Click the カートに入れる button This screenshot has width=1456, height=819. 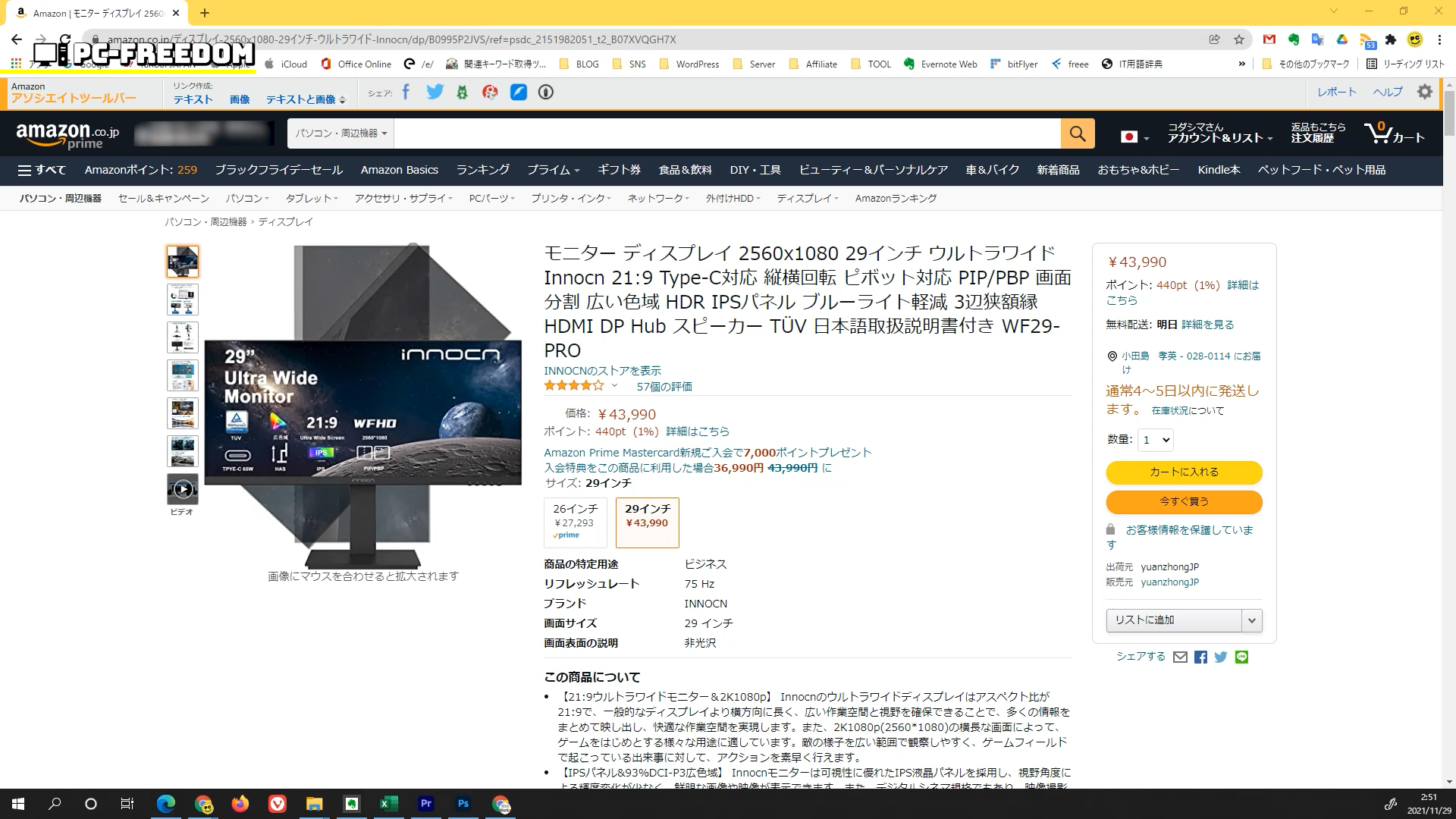point(1183,472)
